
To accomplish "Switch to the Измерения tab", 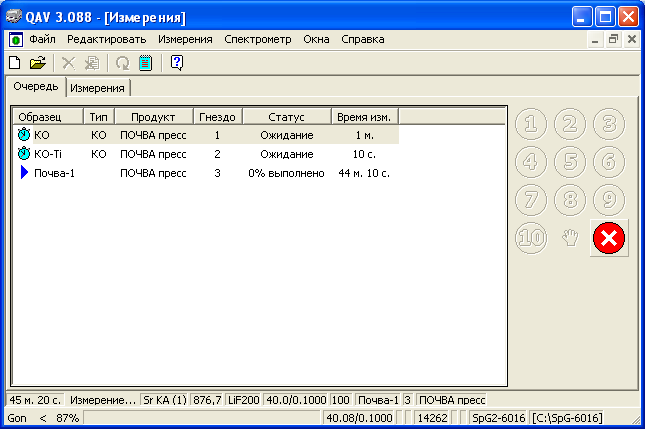I will [x=97, y=88].
